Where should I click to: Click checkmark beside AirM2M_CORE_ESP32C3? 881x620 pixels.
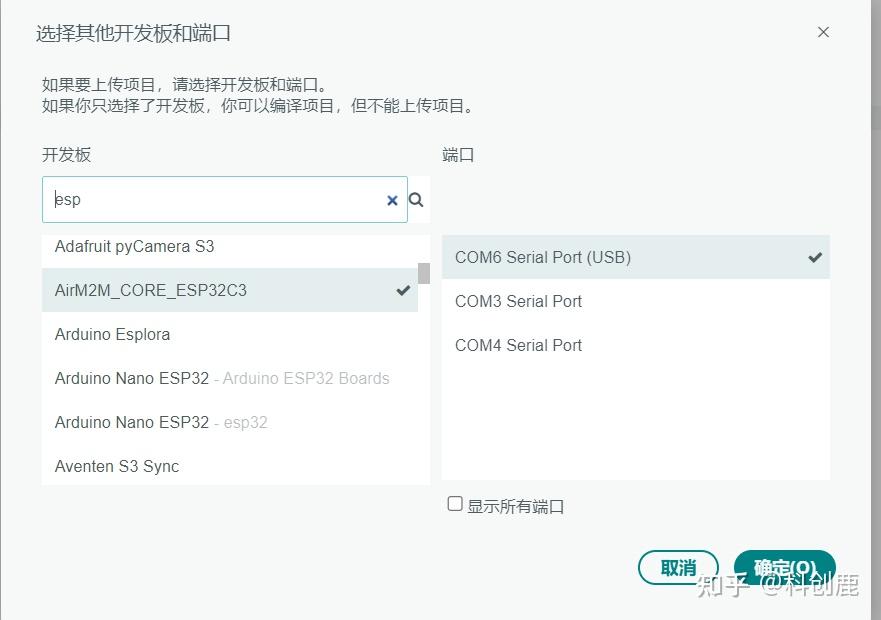coord(403,291)
